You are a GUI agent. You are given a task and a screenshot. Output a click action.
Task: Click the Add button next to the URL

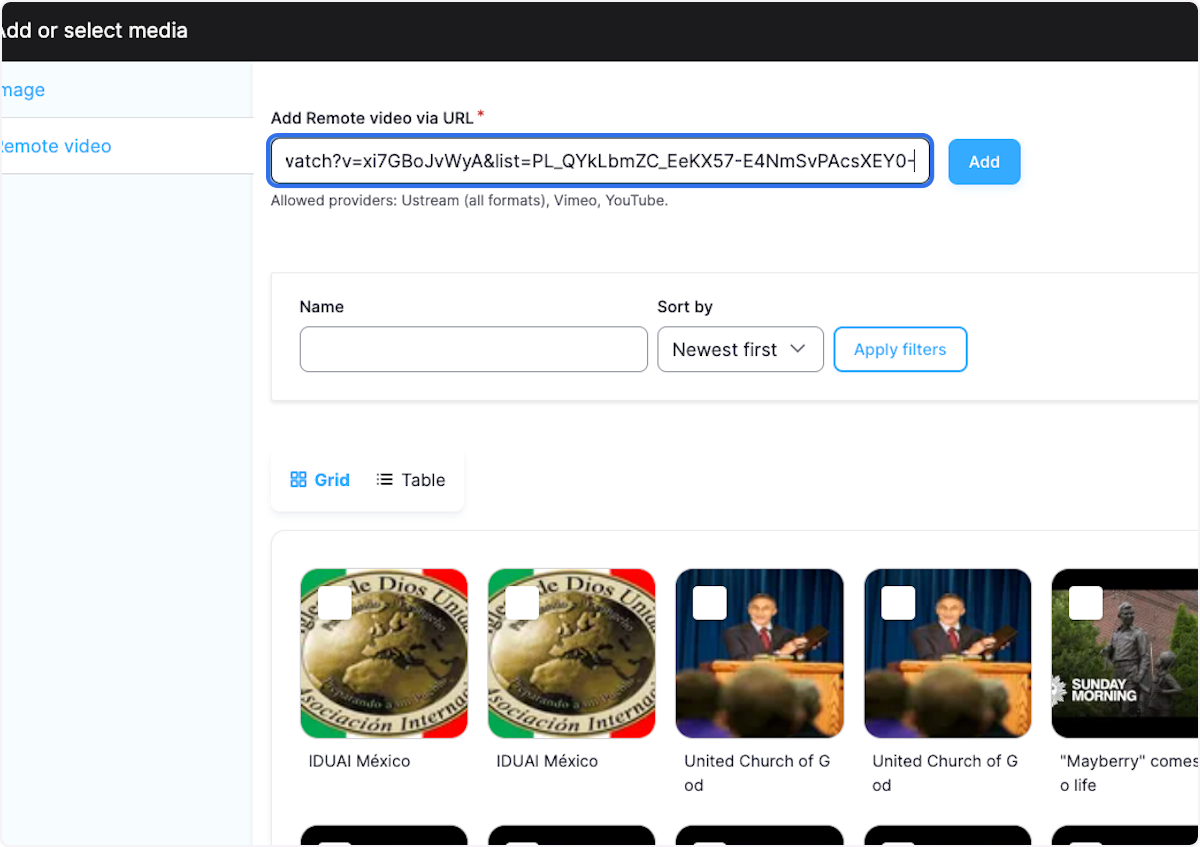coord(983,161)
